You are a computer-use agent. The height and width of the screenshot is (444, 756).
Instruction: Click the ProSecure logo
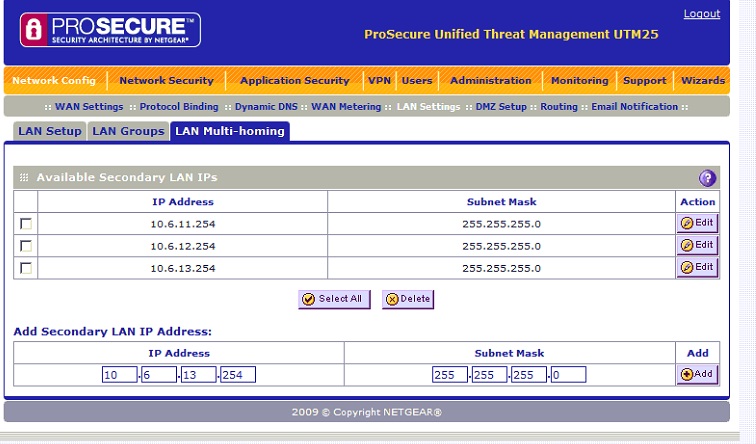(110, 29)
